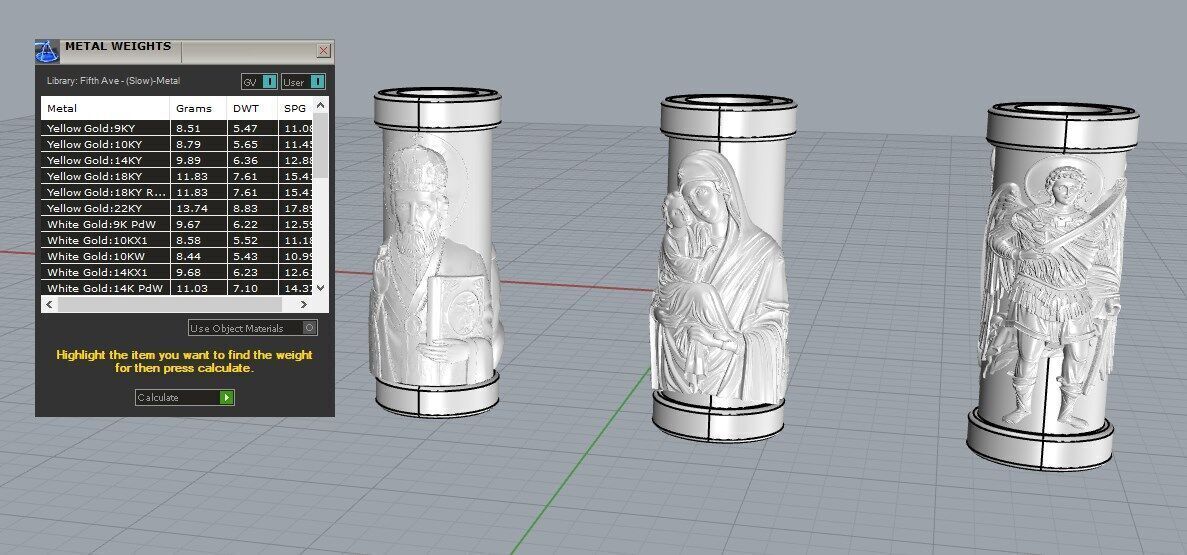Image resolution: width=1187 pixels, height=555 pixels.
Task: Sort by the SPG column header
Action: point(295,108)
